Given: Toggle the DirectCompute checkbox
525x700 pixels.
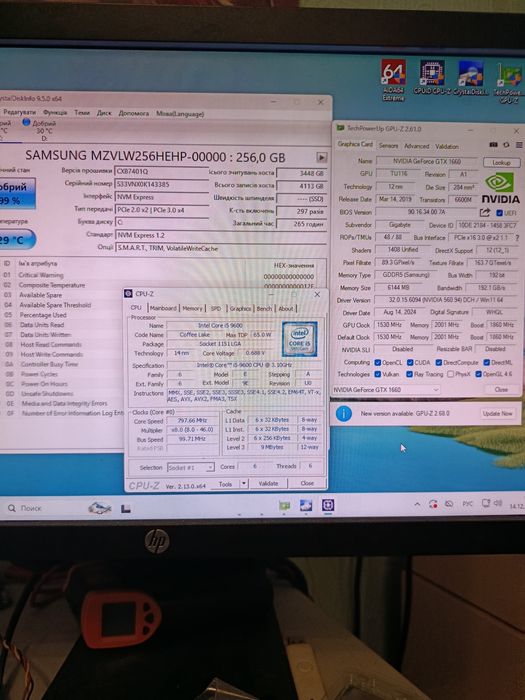Looking at the screenshot, I should [438, 362].
